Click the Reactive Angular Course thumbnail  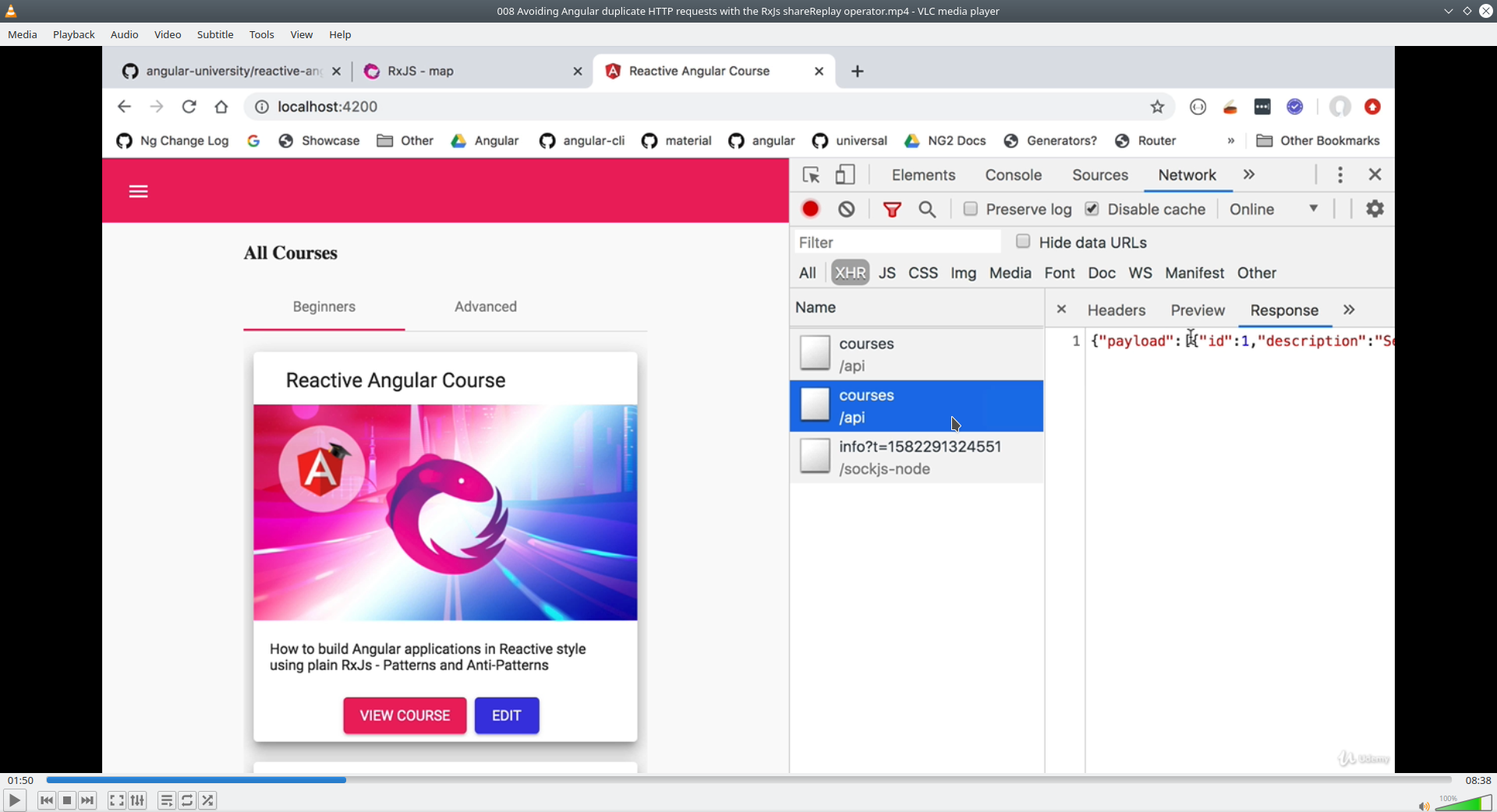pyautogui.click(x=445, y=512)
